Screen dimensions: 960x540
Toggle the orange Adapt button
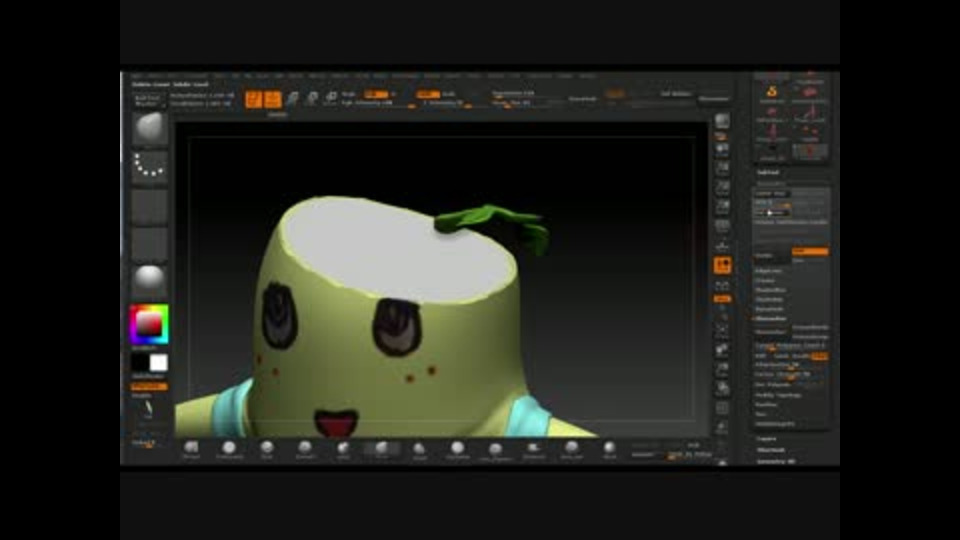(x=820, y=356)
